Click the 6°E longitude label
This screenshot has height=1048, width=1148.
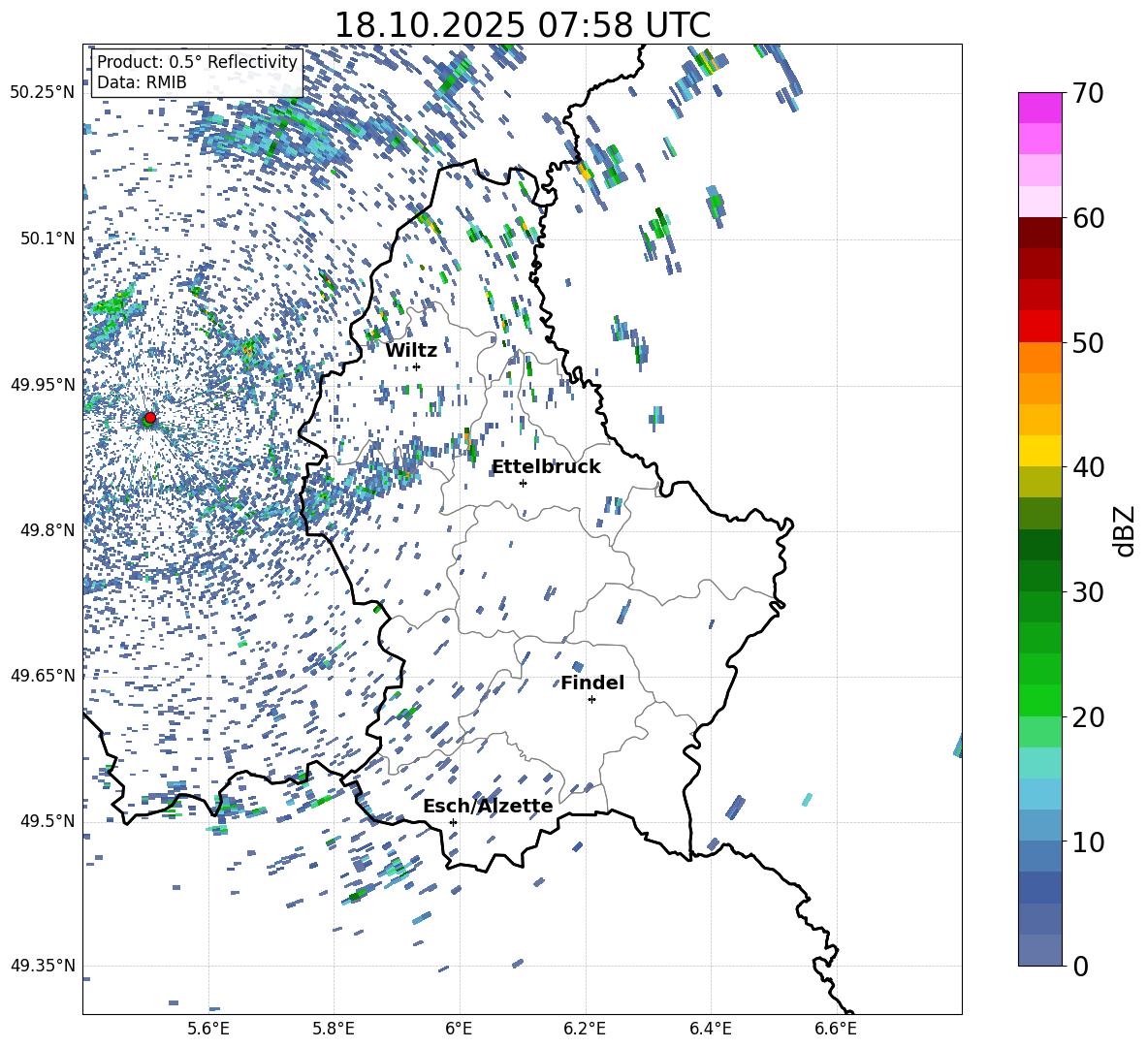coord(459,1029)
